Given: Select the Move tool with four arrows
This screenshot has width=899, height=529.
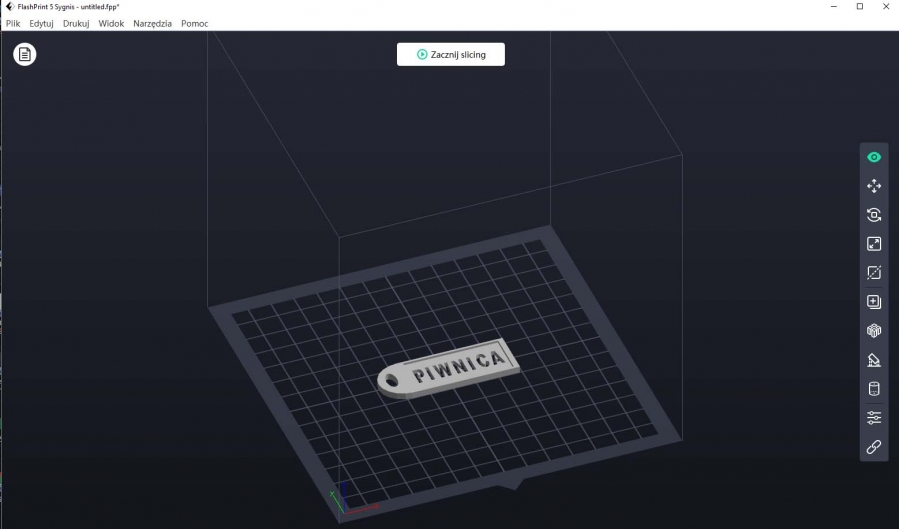Looking at the screenshot, I should [874, 186].
